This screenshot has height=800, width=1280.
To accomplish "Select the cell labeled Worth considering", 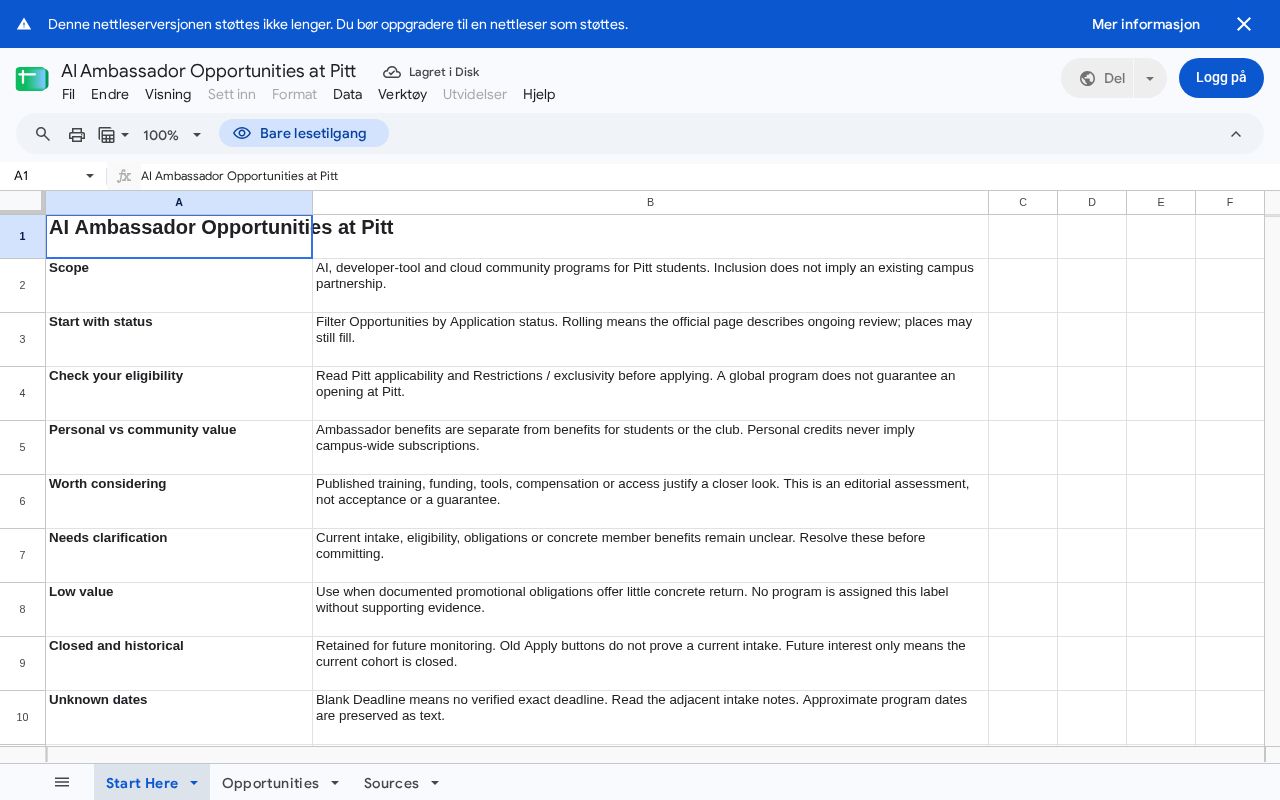I will (179, 501).
